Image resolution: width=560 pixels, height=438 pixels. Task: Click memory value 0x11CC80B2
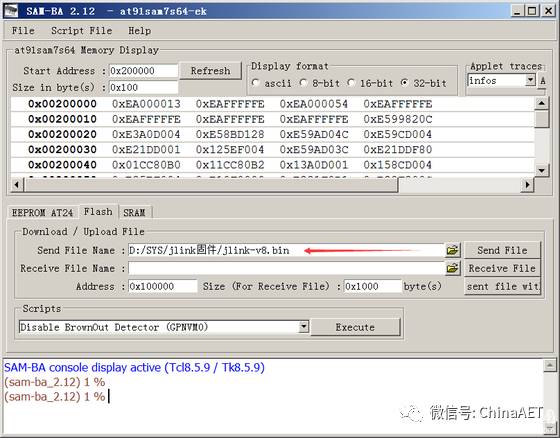pyautogui.click(x=230, y=165)
